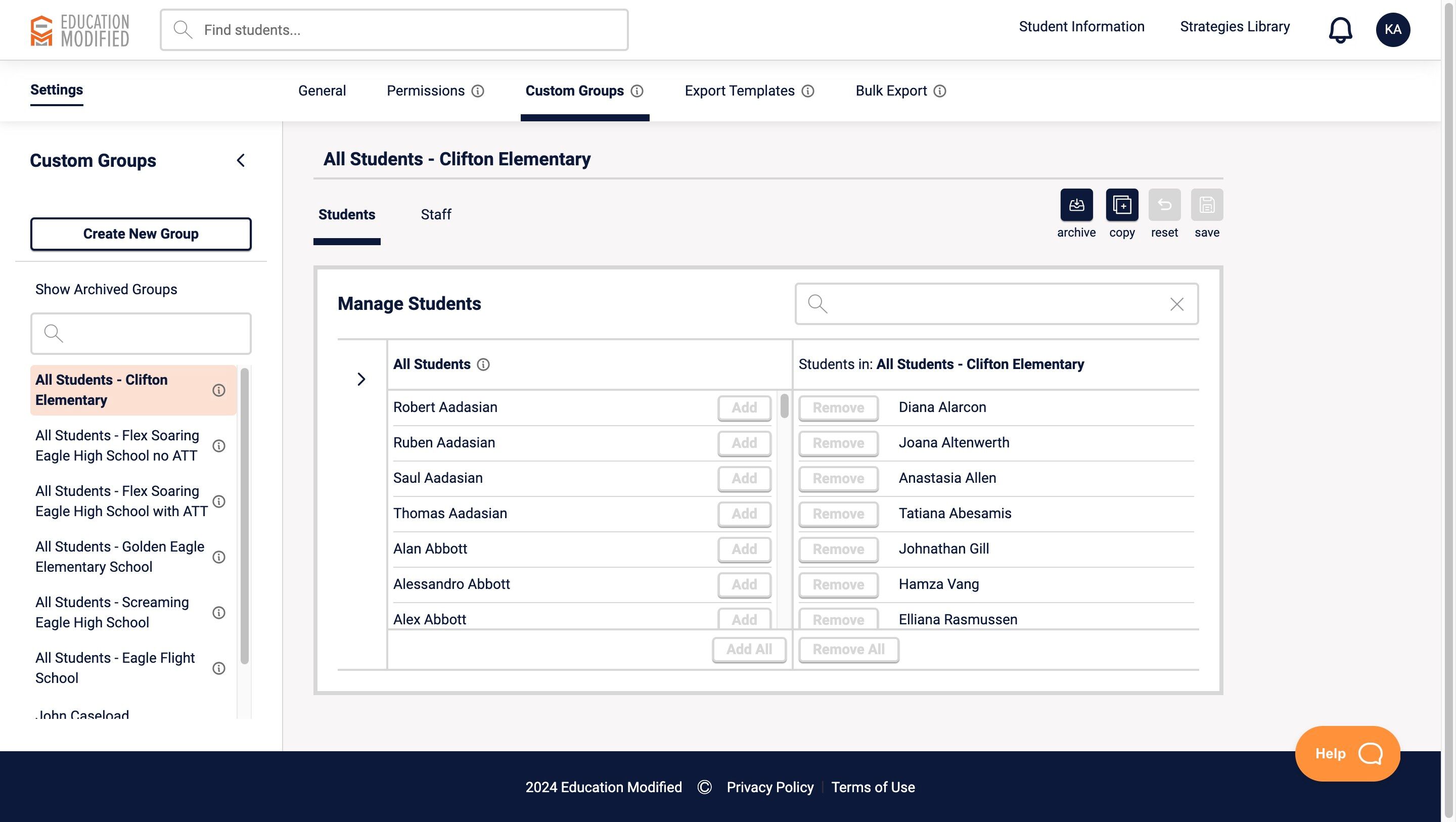The width and height of the screenshot is (1456, 822).
Task: Click the info icon beside Bulk Export
Action: tap(940, 91)
